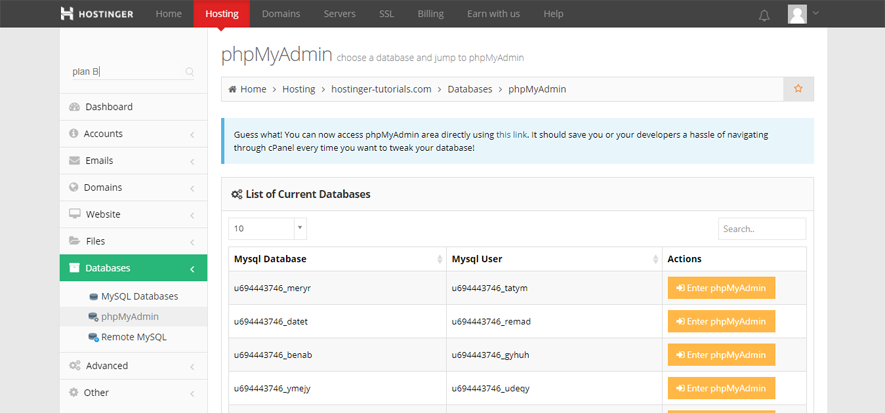Image resolution: width=885 pixels, height=413 pixels.
Task: Open Dashboard in the sidebar
Action: 133,107
